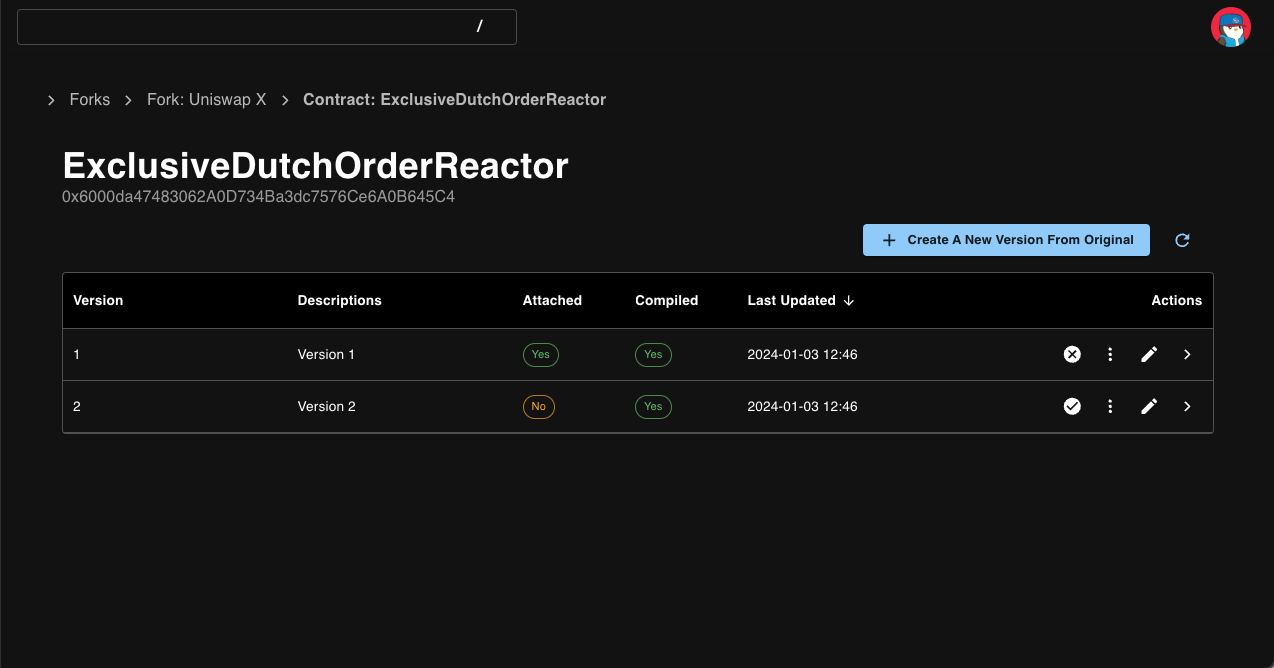
Task: Click the Version column header
Action: [x=98, y=300]
